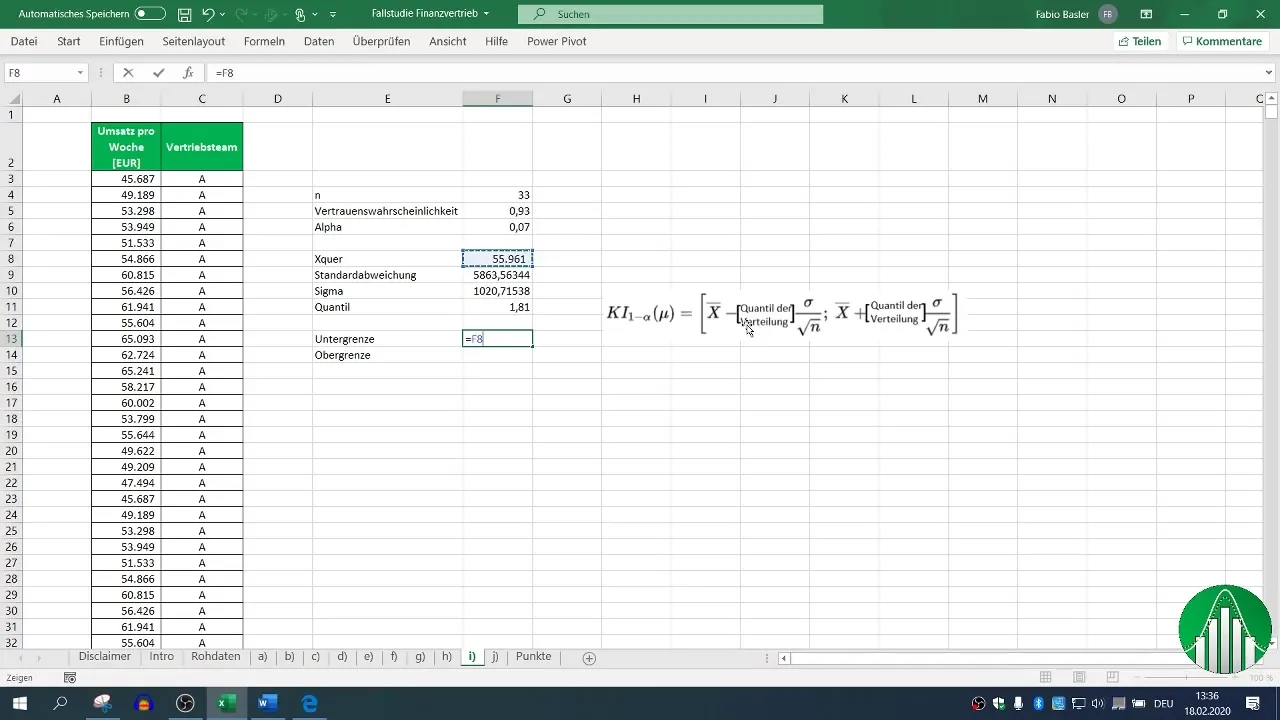Open the Seitenlayout ribbon tab

click(x=194, y=42)
